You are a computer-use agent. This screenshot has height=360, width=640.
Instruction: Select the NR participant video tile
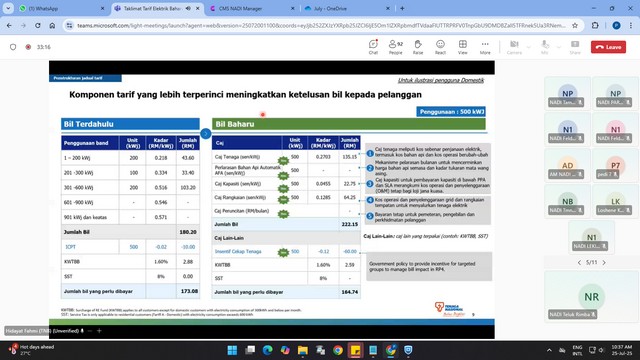click(x=591, y=297)
